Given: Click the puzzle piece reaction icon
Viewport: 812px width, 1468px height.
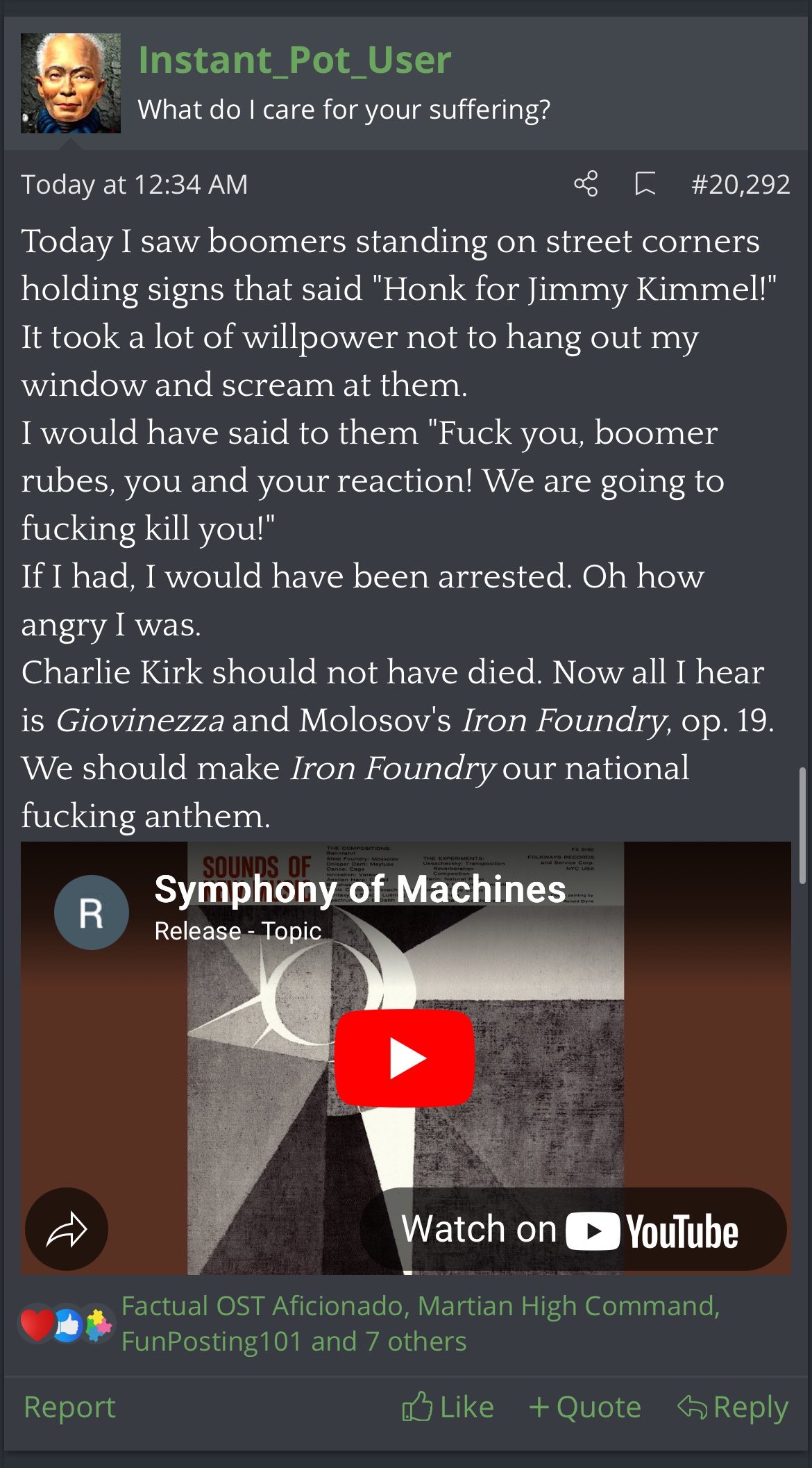Looking at the screenshot, I should [99, 1325].
